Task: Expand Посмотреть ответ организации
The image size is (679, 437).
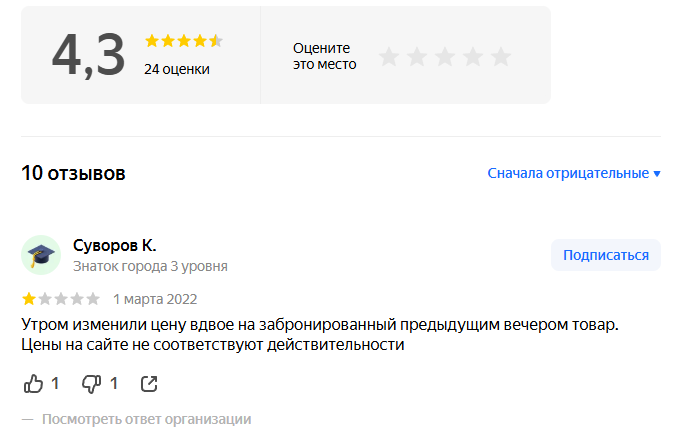Action: 146,419
